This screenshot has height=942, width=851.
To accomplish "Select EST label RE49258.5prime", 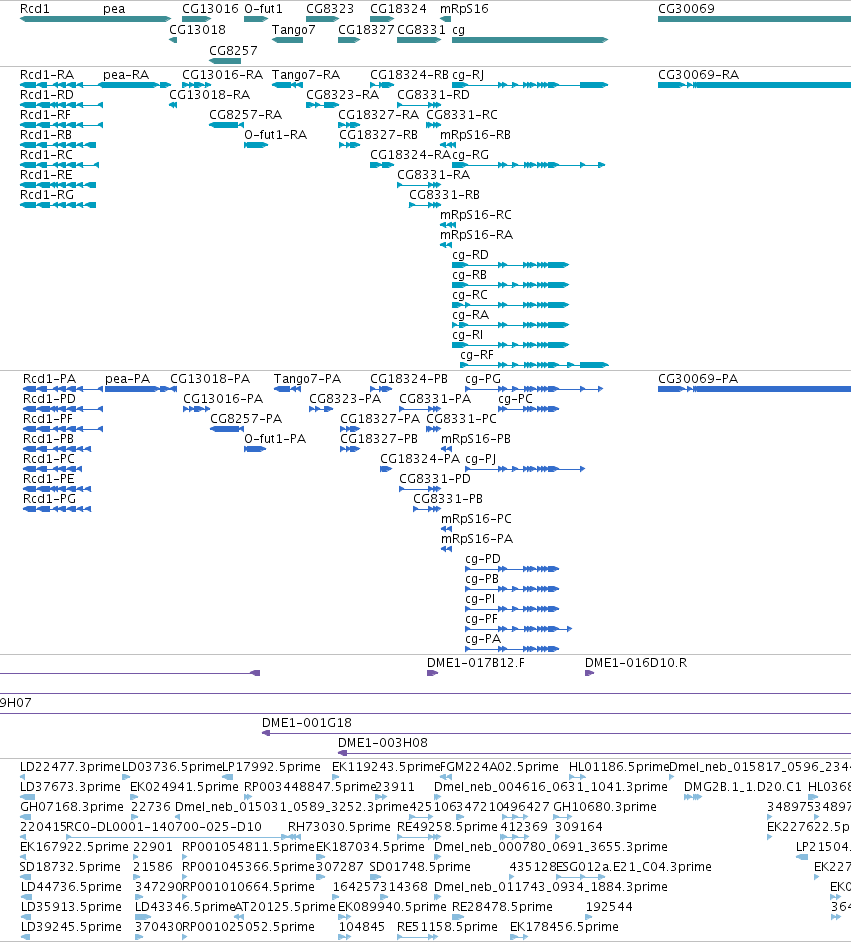I will (447, 827).
